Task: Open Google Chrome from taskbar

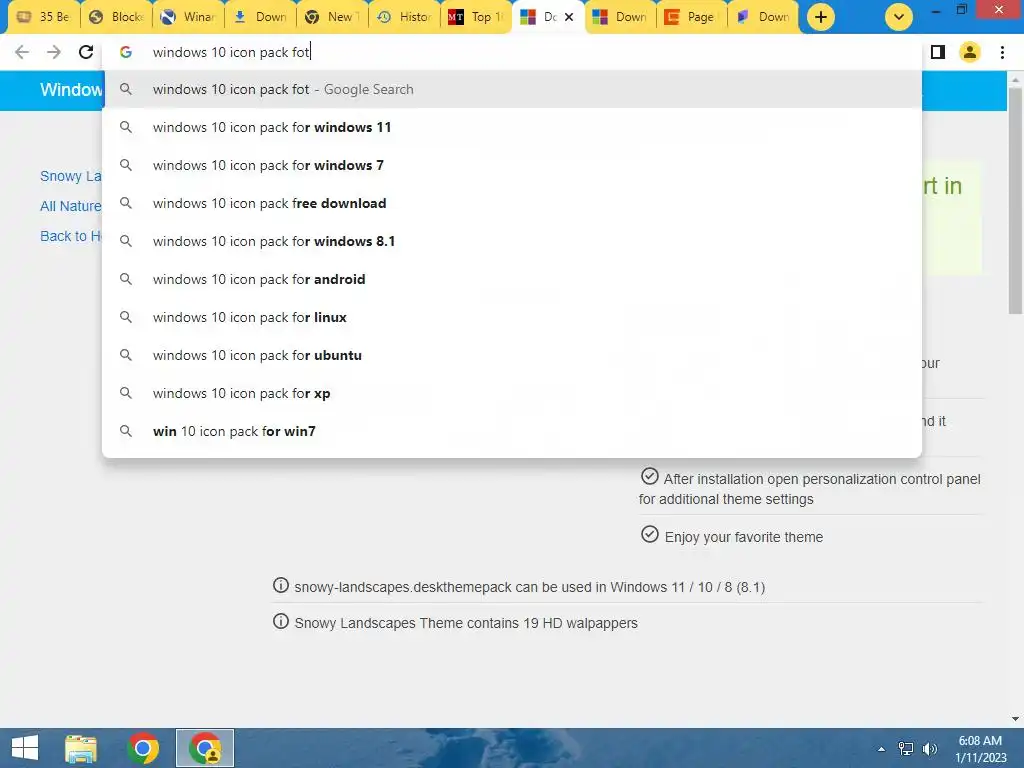Action: click(143, 748)
